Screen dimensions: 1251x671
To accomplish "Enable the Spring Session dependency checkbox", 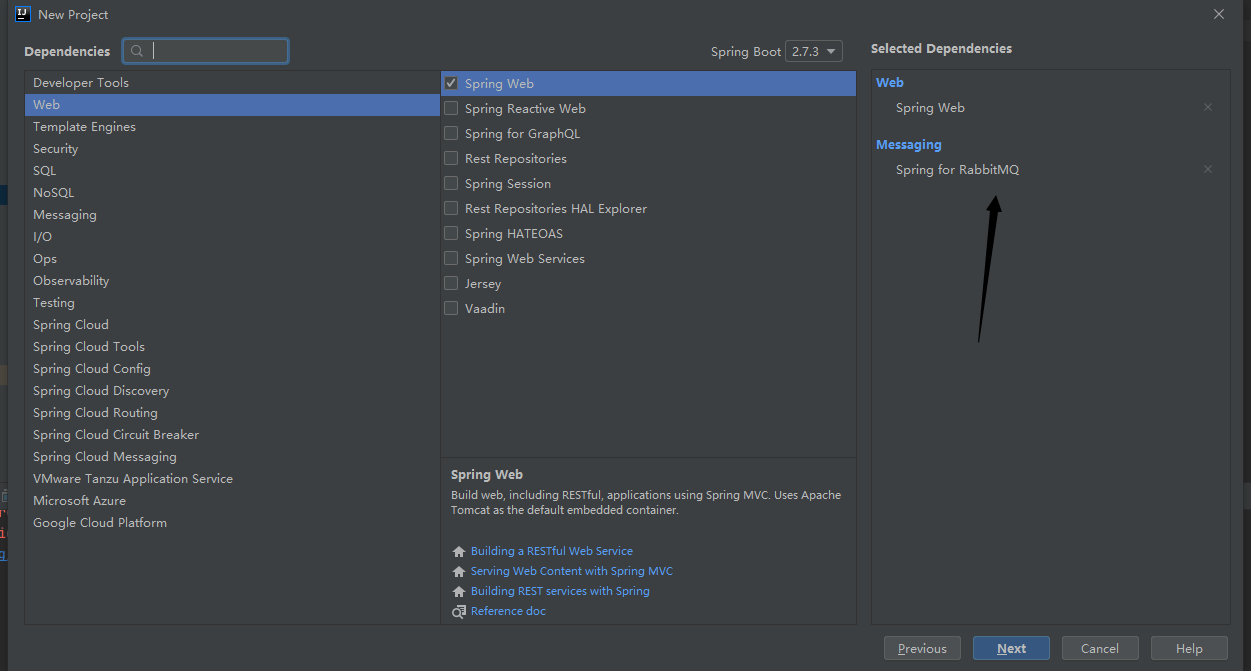I will click(x=451, y=183).
